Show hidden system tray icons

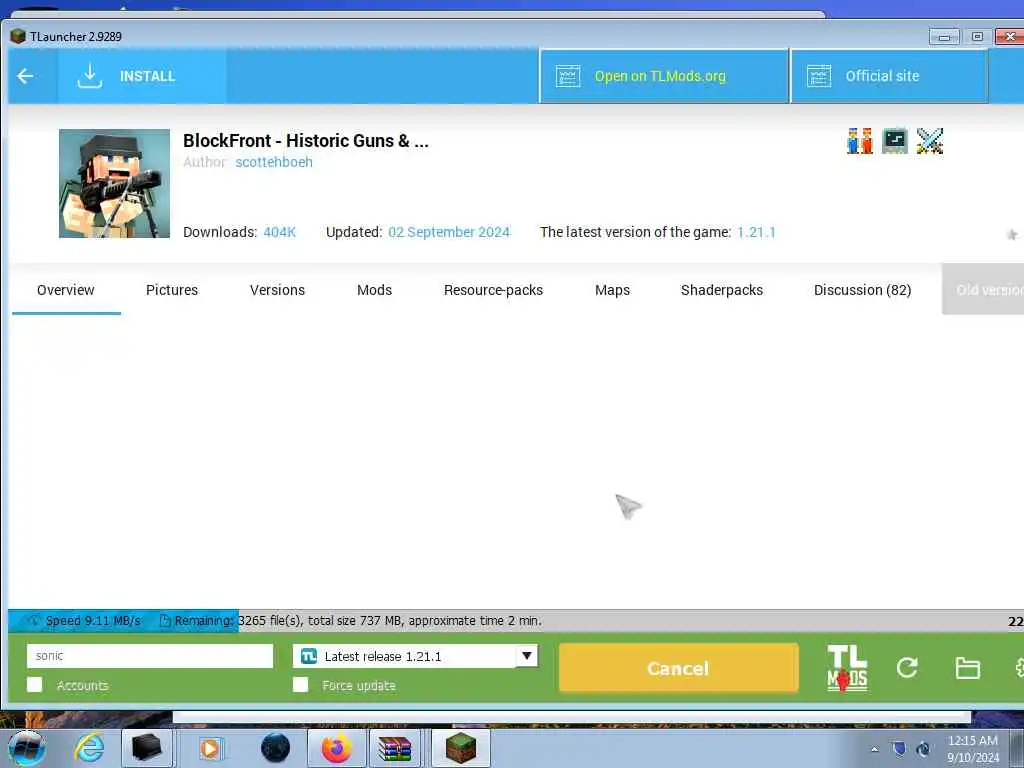[874, 749]
